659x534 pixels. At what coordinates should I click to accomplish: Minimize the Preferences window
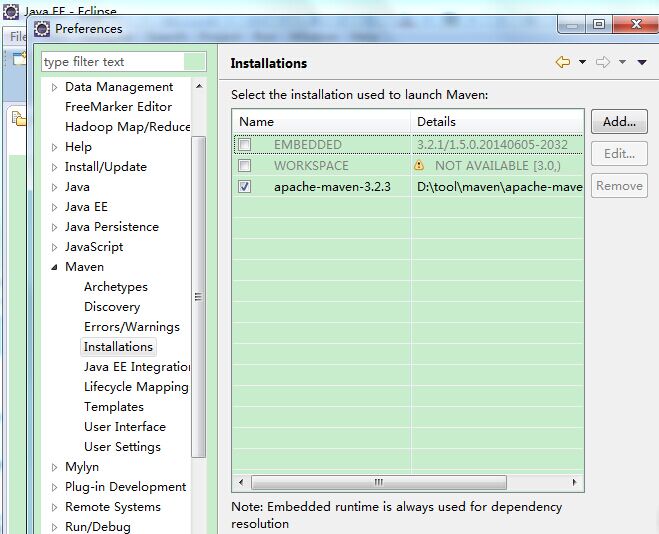tap(572, 24)
